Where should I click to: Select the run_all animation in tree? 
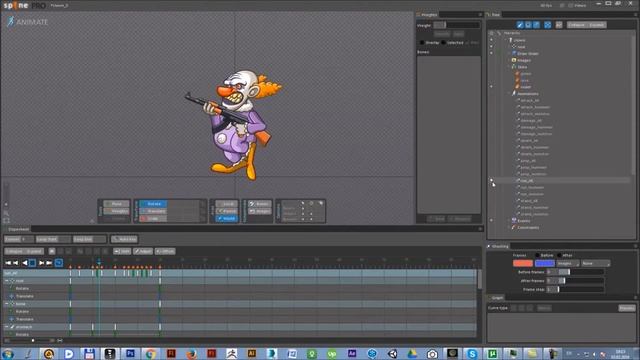(x=527, y=180)
